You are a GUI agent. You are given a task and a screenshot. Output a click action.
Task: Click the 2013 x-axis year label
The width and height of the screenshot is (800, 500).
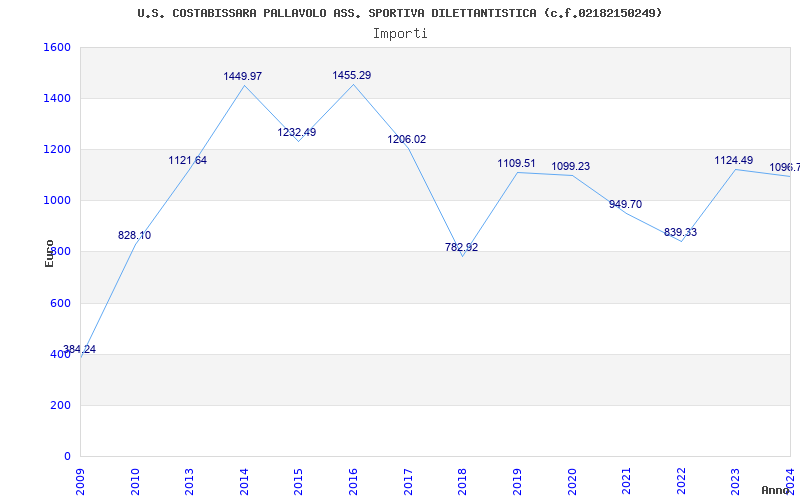[x=190, y=481]
